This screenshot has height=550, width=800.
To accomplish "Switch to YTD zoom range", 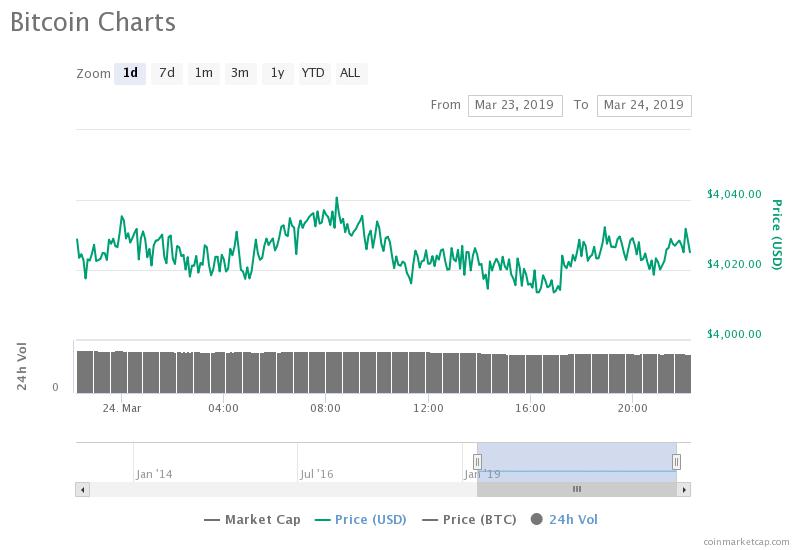I will (x=313, y=73).
